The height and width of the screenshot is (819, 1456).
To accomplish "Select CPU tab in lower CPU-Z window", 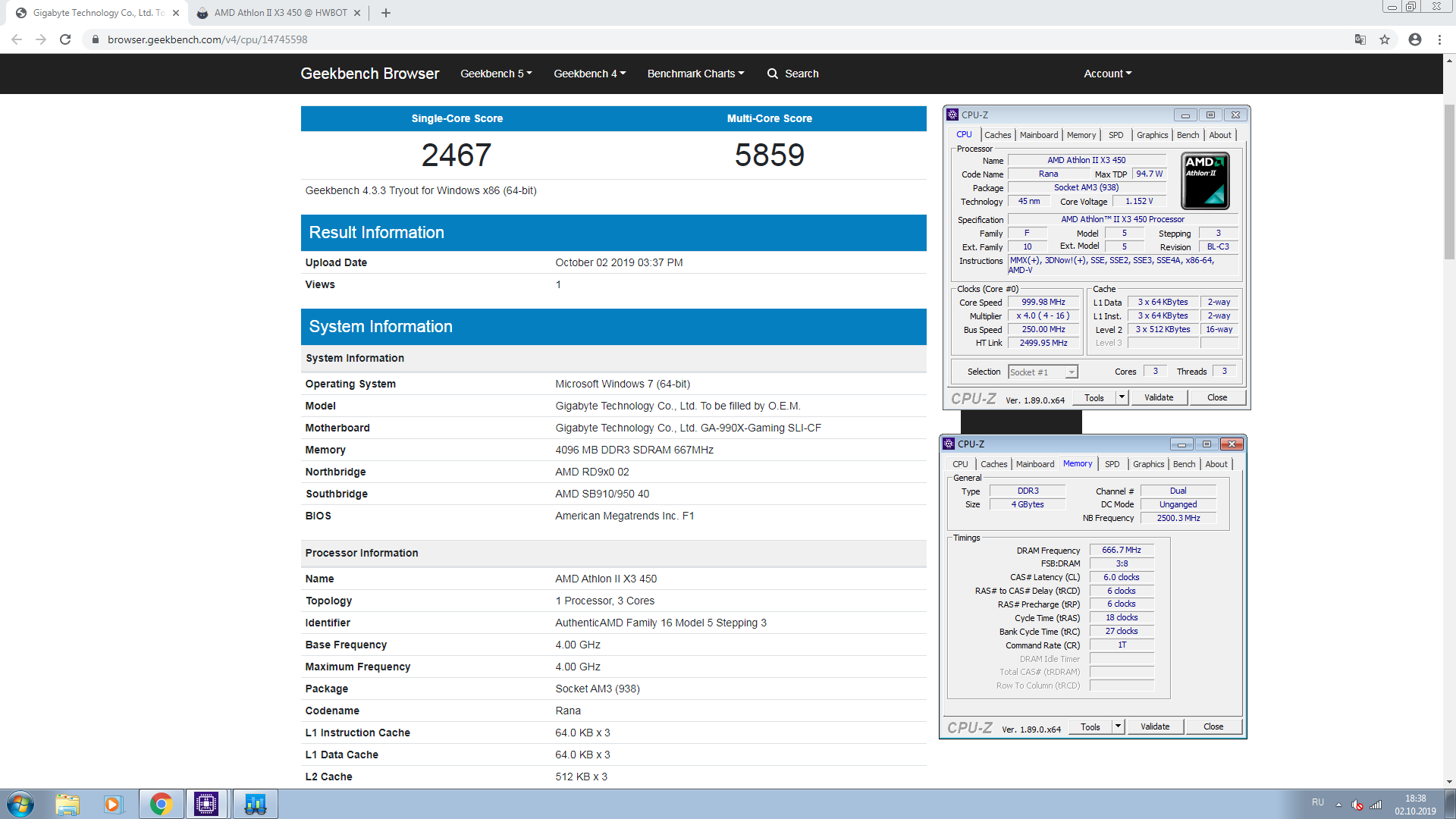I will 960,464.
